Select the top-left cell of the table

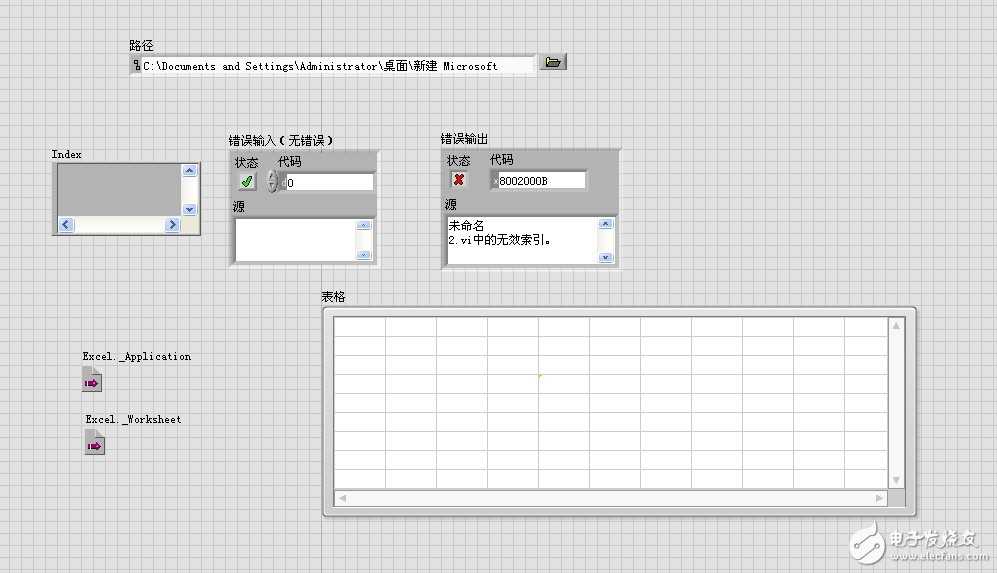pyautogui.click(x=359, y=327)
